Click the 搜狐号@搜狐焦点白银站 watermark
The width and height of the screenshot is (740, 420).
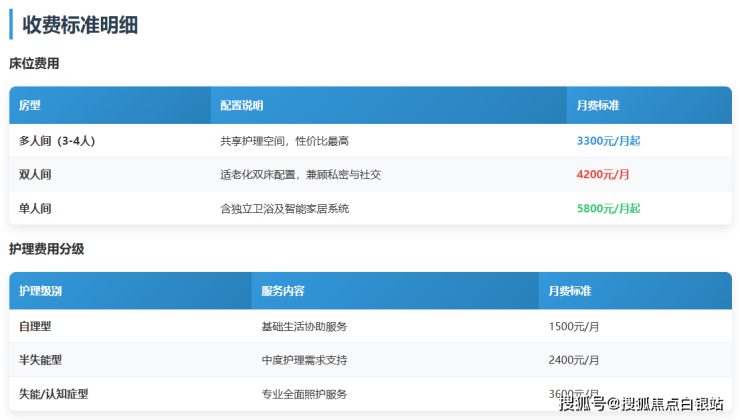[x=641, y=404]
